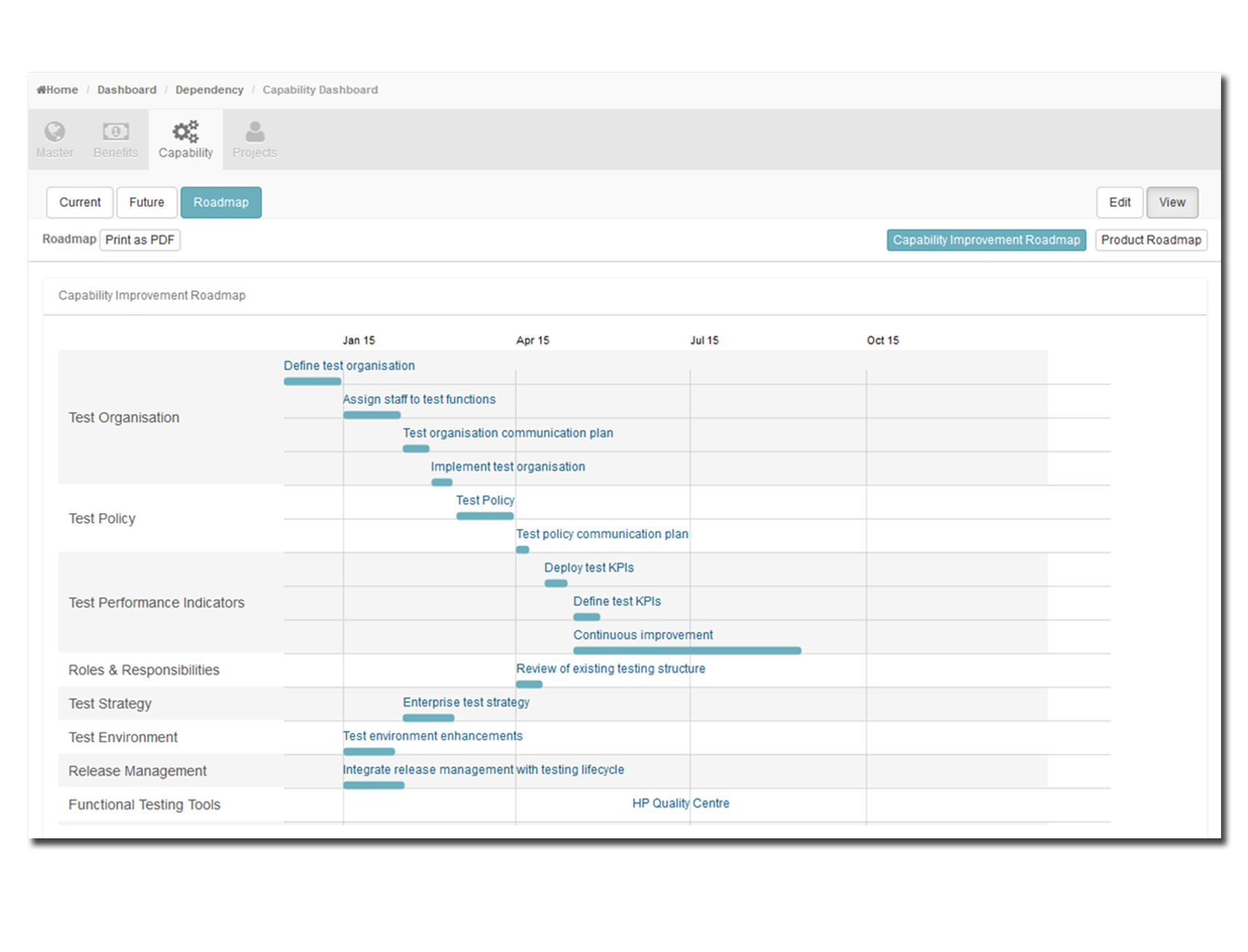
Task: Select the Release Management row label
Action: [138, 771]
